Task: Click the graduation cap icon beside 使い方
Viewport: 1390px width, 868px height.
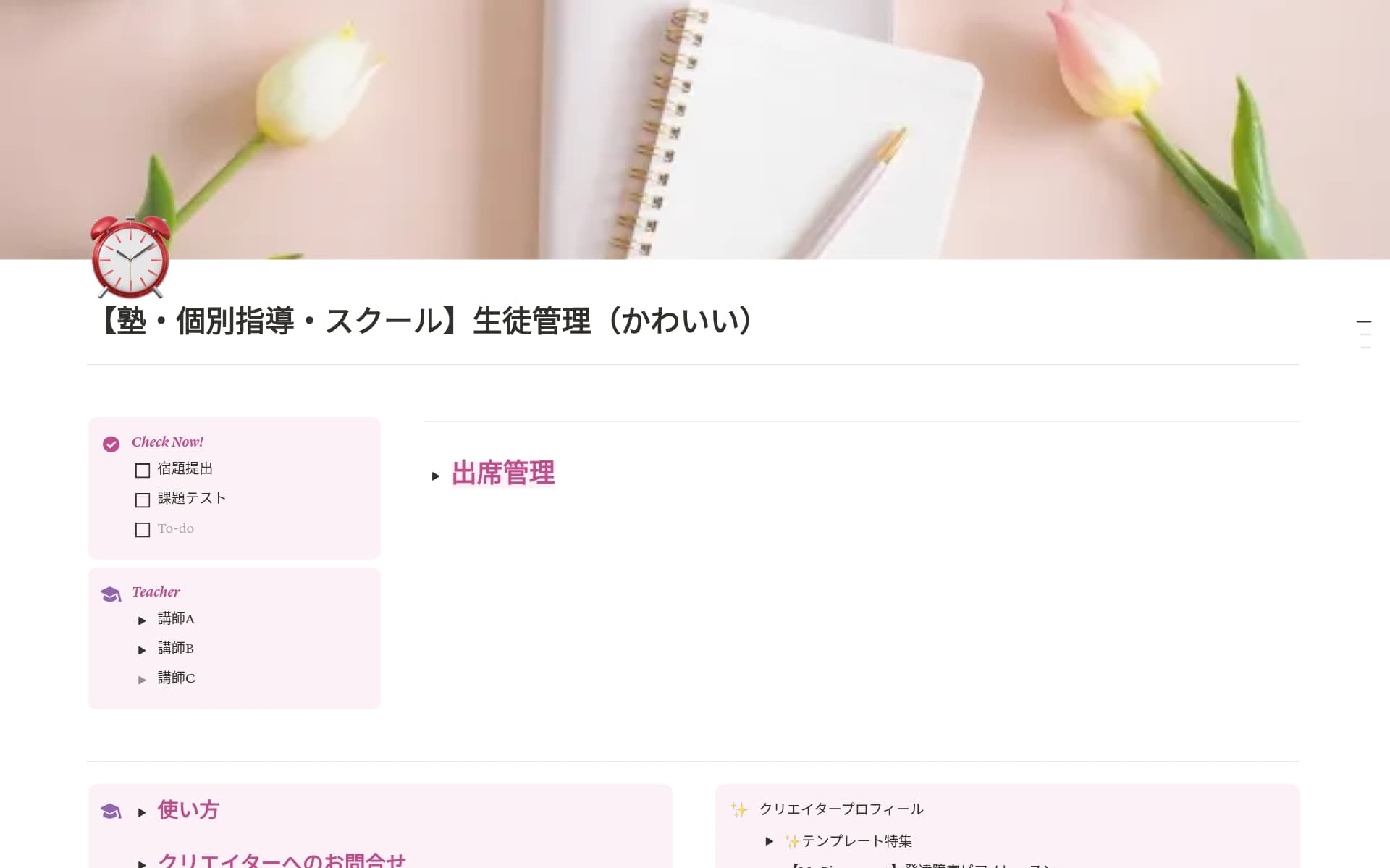Action: (111, 811)
